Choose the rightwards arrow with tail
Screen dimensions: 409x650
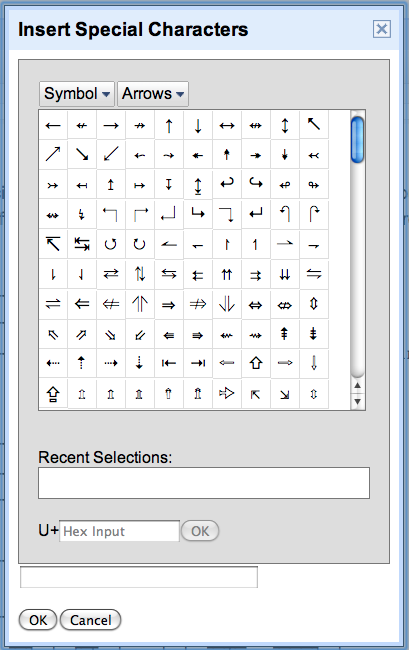click(53, 184)
